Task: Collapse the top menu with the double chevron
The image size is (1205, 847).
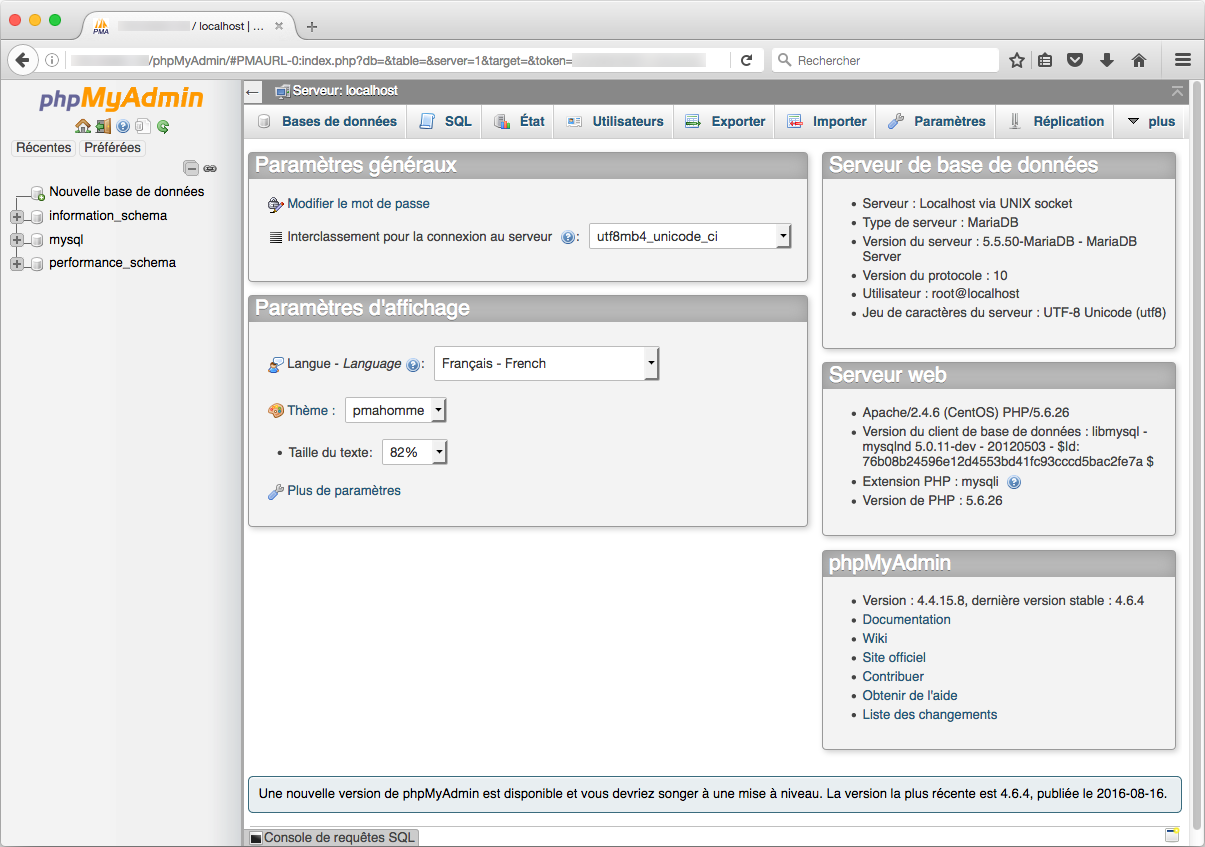Action: click(1177, 91)
